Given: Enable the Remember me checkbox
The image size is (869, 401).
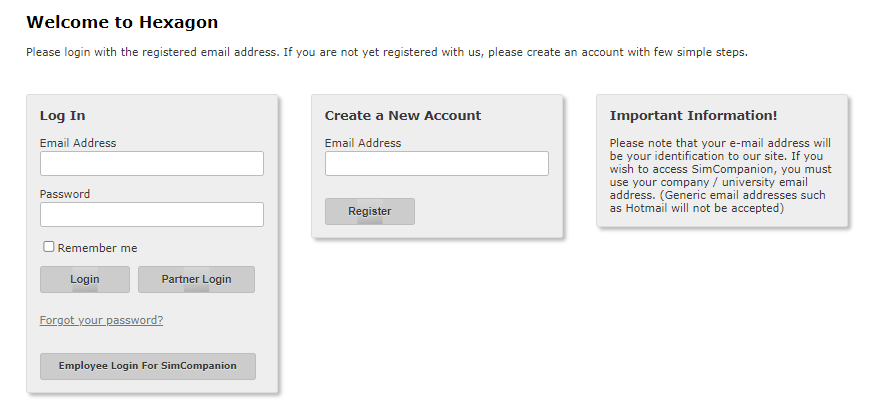Looking at the screenshot, I should point(48,247).
